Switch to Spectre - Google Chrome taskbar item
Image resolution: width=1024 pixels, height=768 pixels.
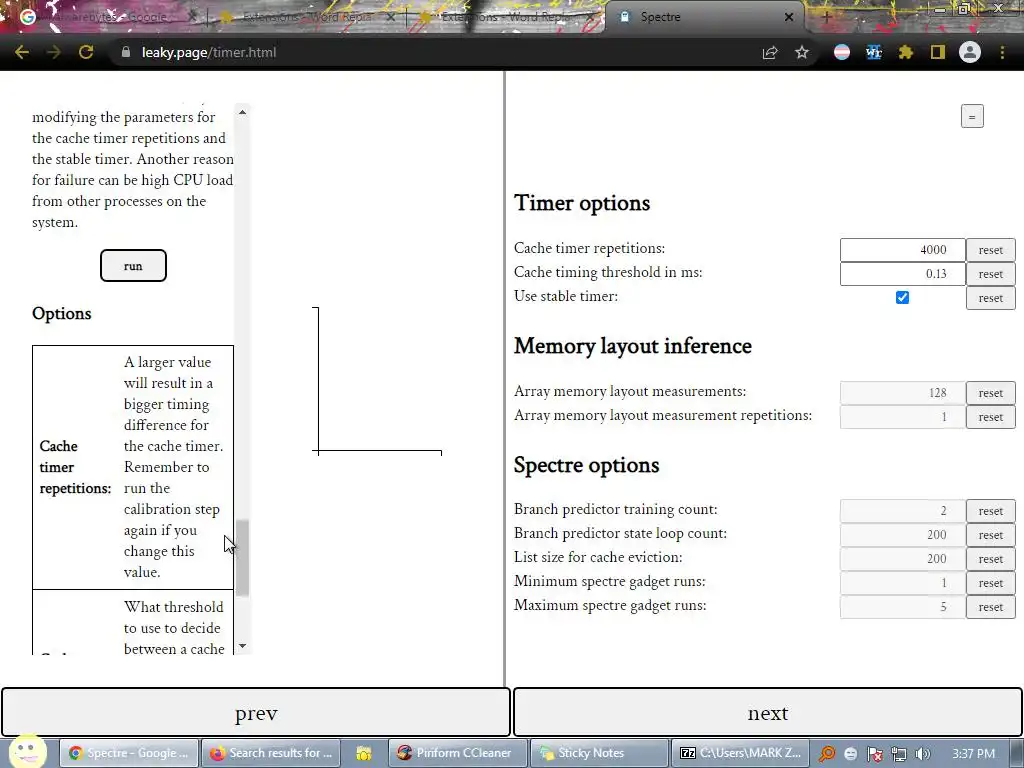pos(129,753)
